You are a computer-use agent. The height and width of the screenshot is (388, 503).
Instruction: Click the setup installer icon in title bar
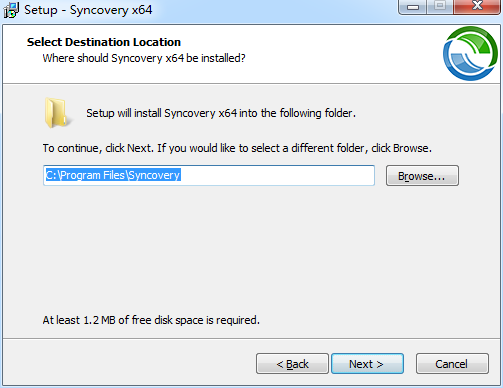11,10
